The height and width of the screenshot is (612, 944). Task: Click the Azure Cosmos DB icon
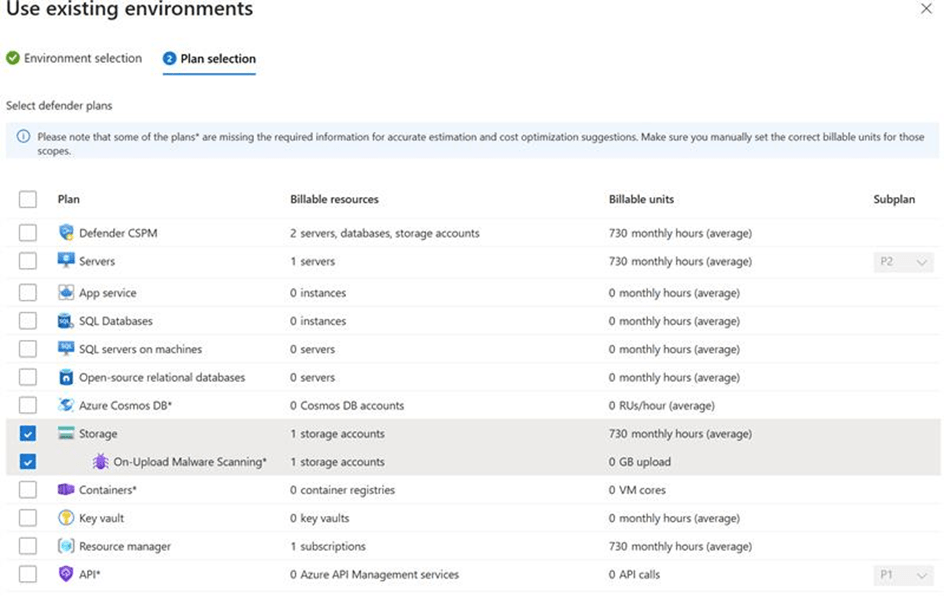coord(66,405)
